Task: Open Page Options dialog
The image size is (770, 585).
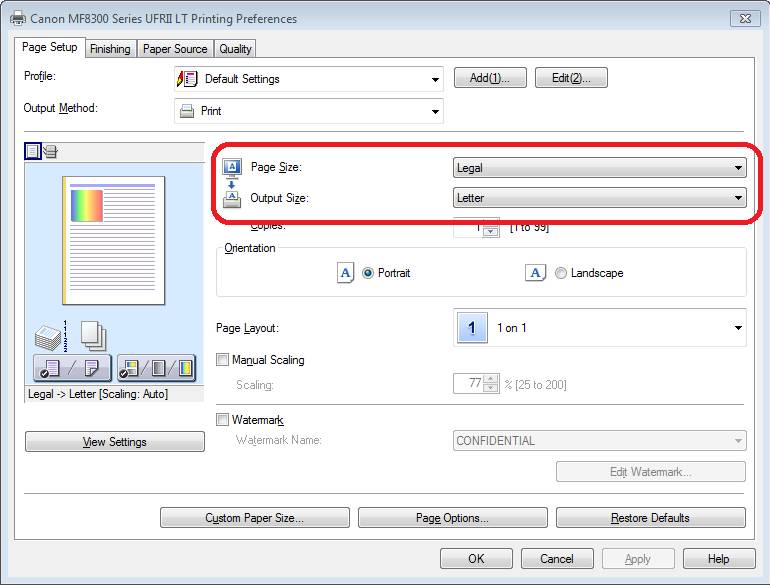Action: coord(453,518)
